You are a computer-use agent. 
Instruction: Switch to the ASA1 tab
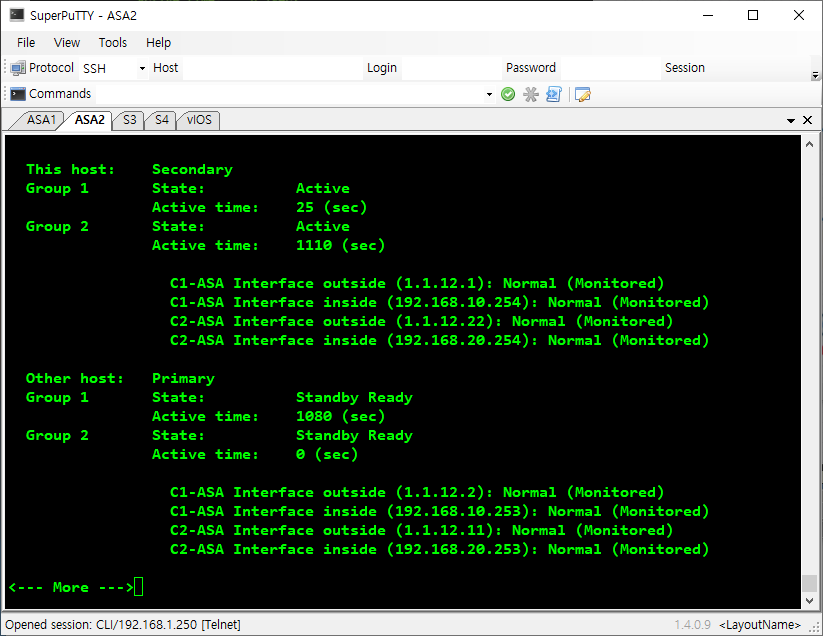point(41,120)
